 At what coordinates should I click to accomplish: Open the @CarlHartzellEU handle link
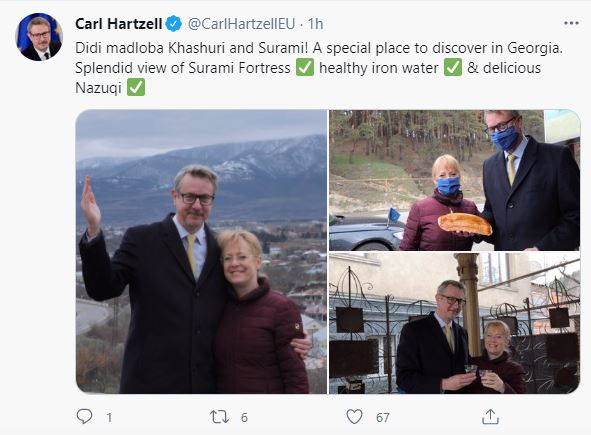pos(241,24)
